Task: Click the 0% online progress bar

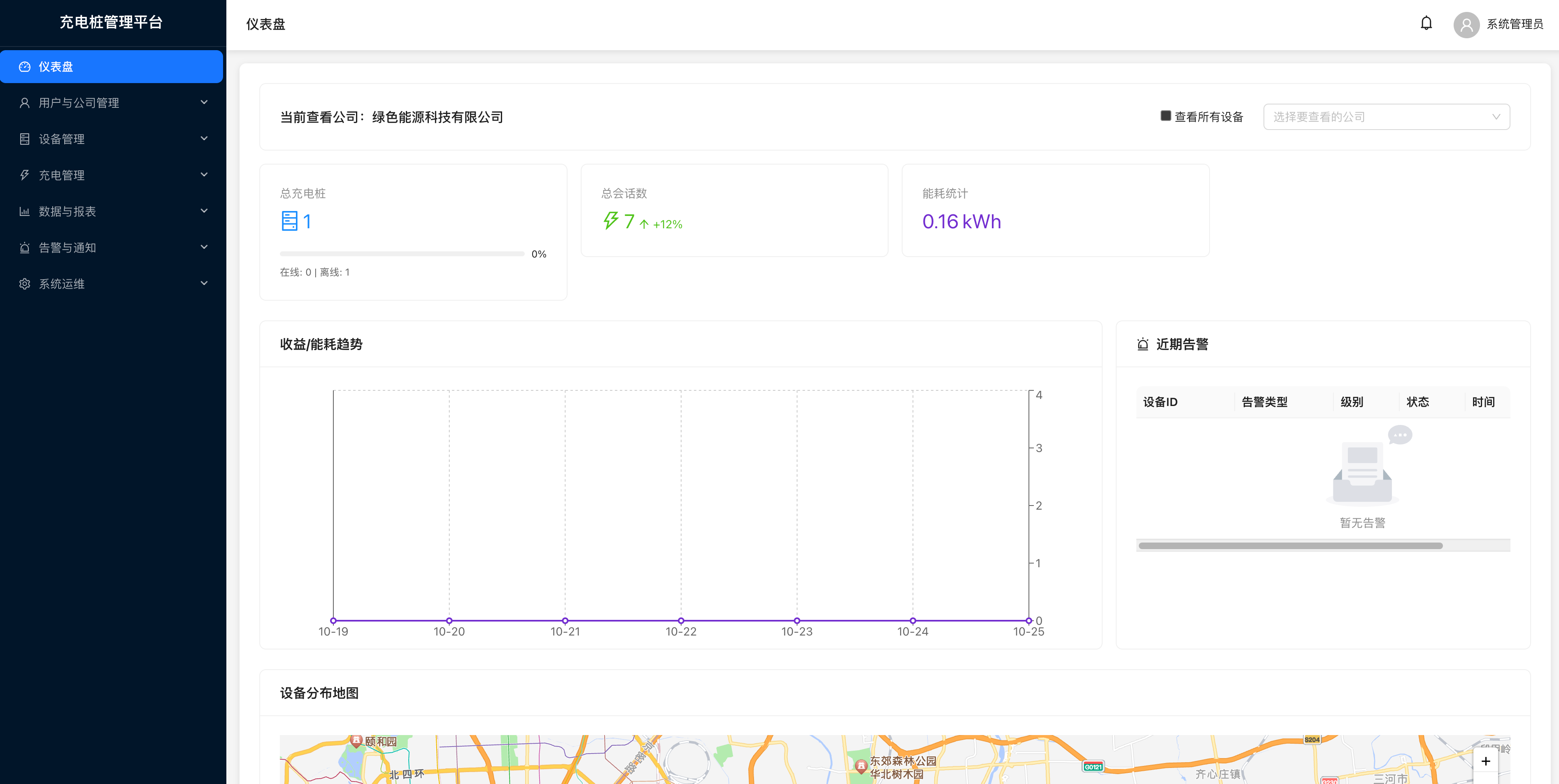Action: pos(402,254)
